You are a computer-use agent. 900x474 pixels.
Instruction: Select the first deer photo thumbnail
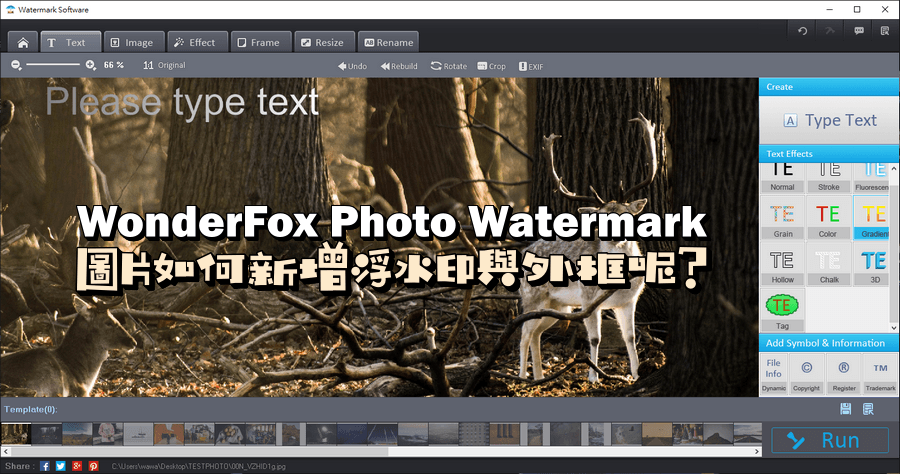coord(16,434)
